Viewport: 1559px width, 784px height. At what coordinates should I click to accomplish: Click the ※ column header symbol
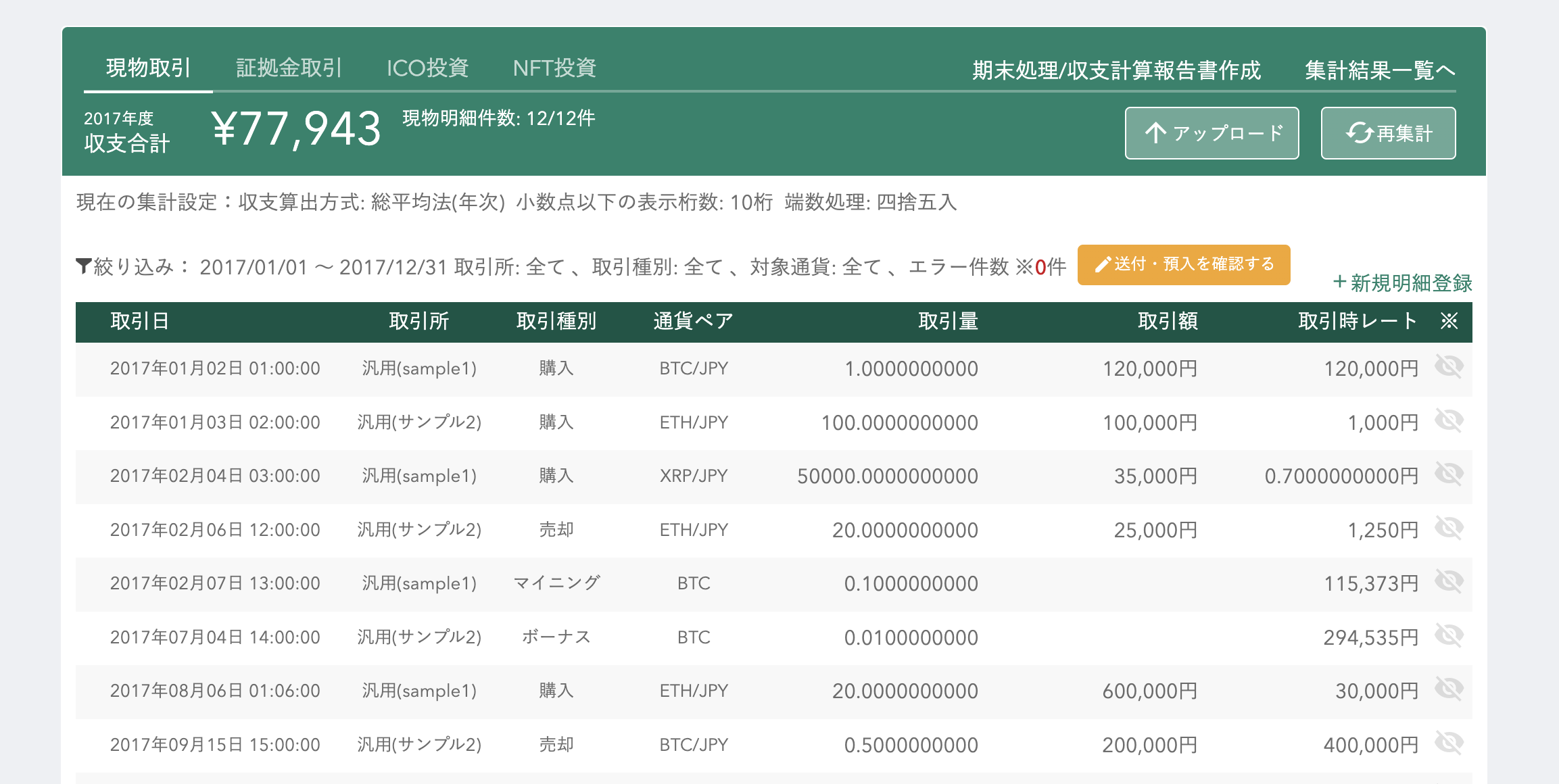click(1449, 321)
